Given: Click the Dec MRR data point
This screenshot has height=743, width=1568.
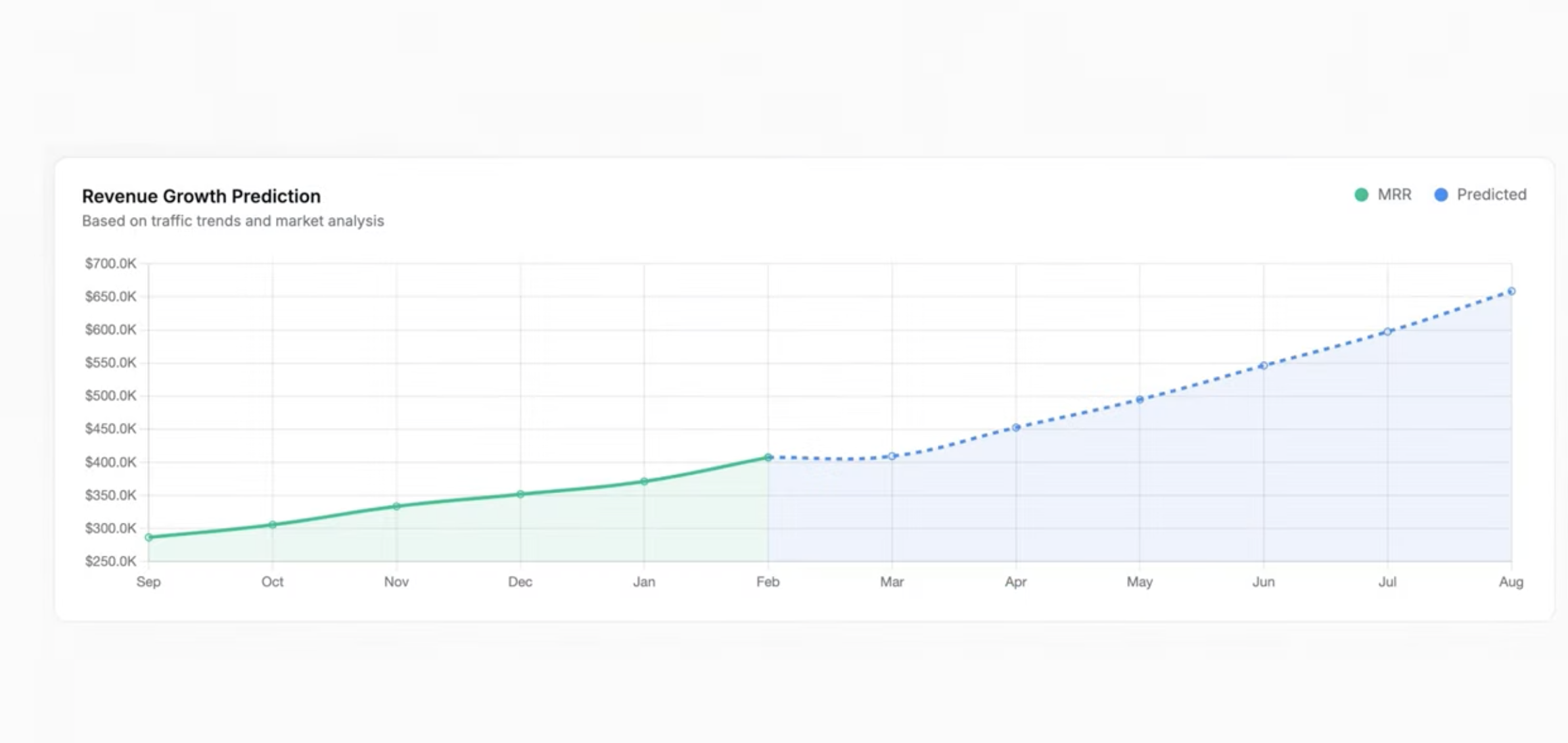Looking at the screenshot, I should coord(520,494).
